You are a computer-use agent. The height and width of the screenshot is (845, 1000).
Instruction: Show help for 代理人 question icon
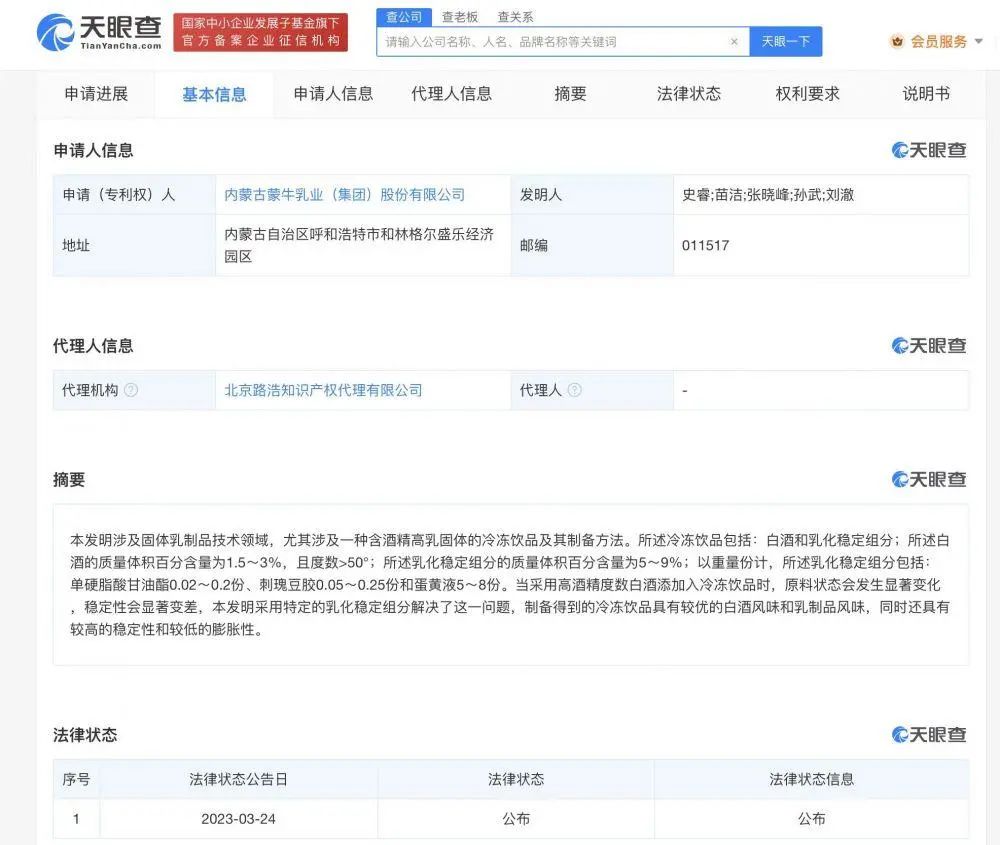(x=574, y=390)
